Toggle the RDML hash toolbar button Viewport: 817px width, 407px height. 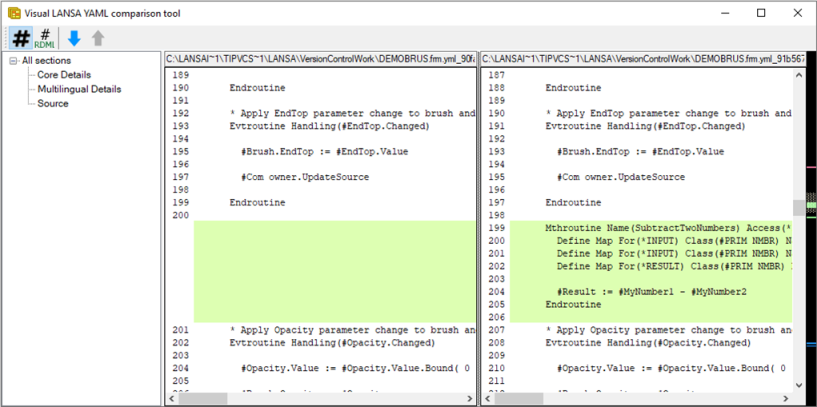(x=45, y=38)
